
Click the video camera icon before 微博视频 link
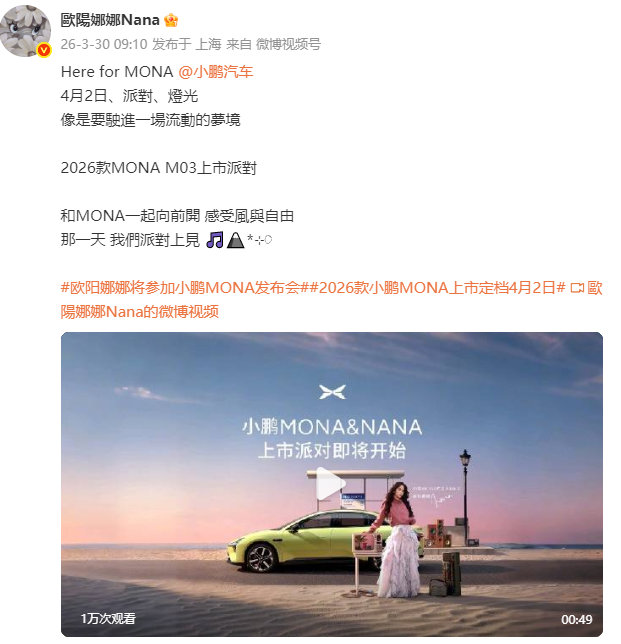pyautogui.click(x=577, y=288)
